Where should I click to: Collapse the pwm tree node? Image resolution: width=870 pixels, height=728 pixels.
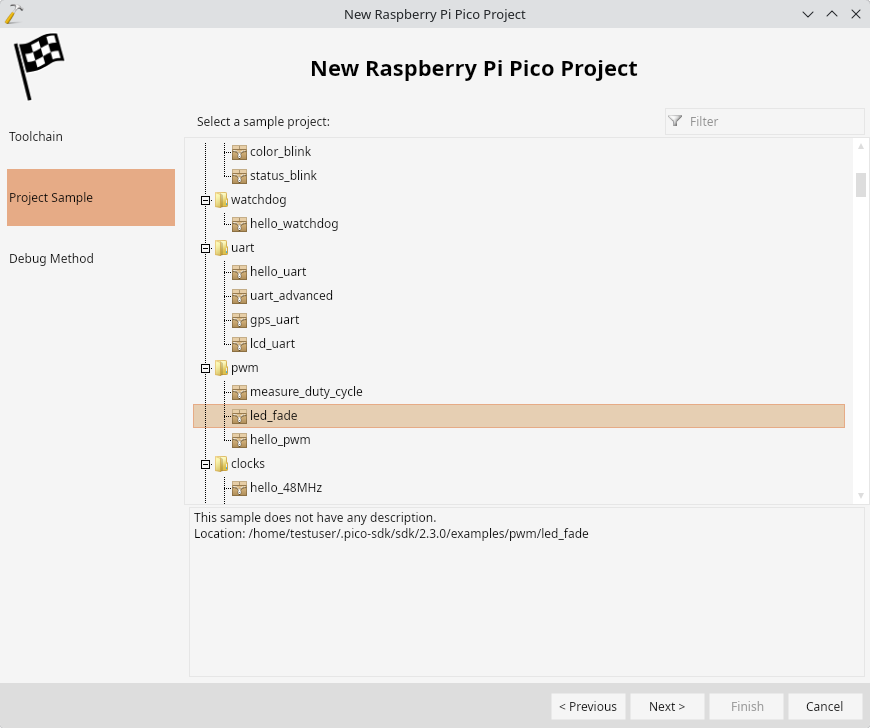pos(205,368)
